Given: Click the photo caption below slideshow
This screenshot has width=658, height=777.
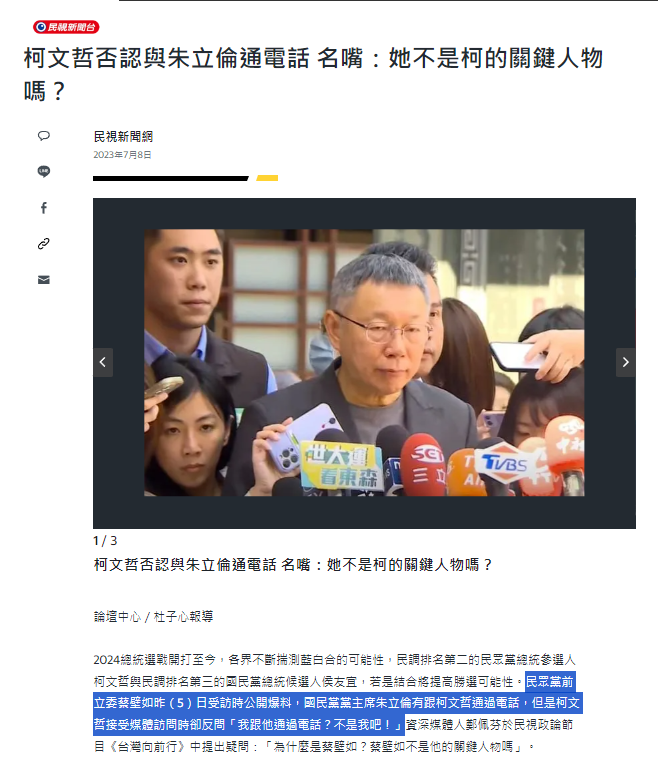Looking at the screenshot, I should click(x=293, y=564).
